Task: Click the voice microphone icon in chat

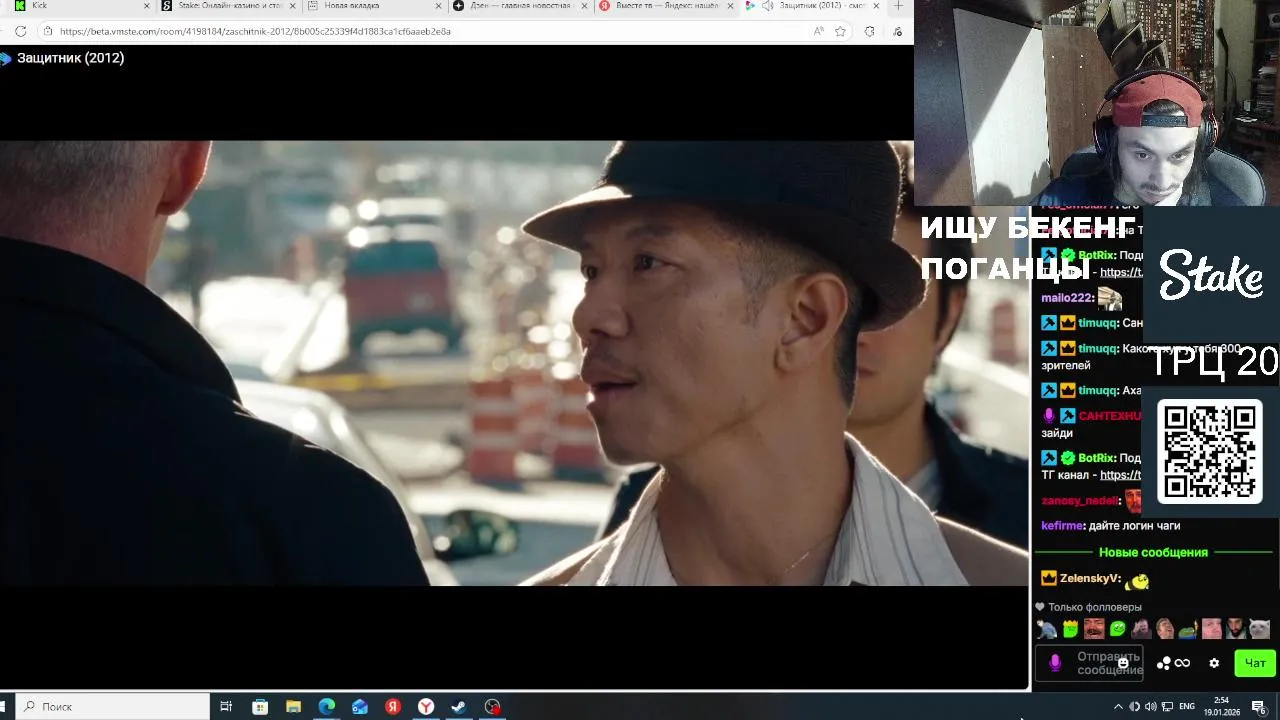Action: coord(1054,663)
